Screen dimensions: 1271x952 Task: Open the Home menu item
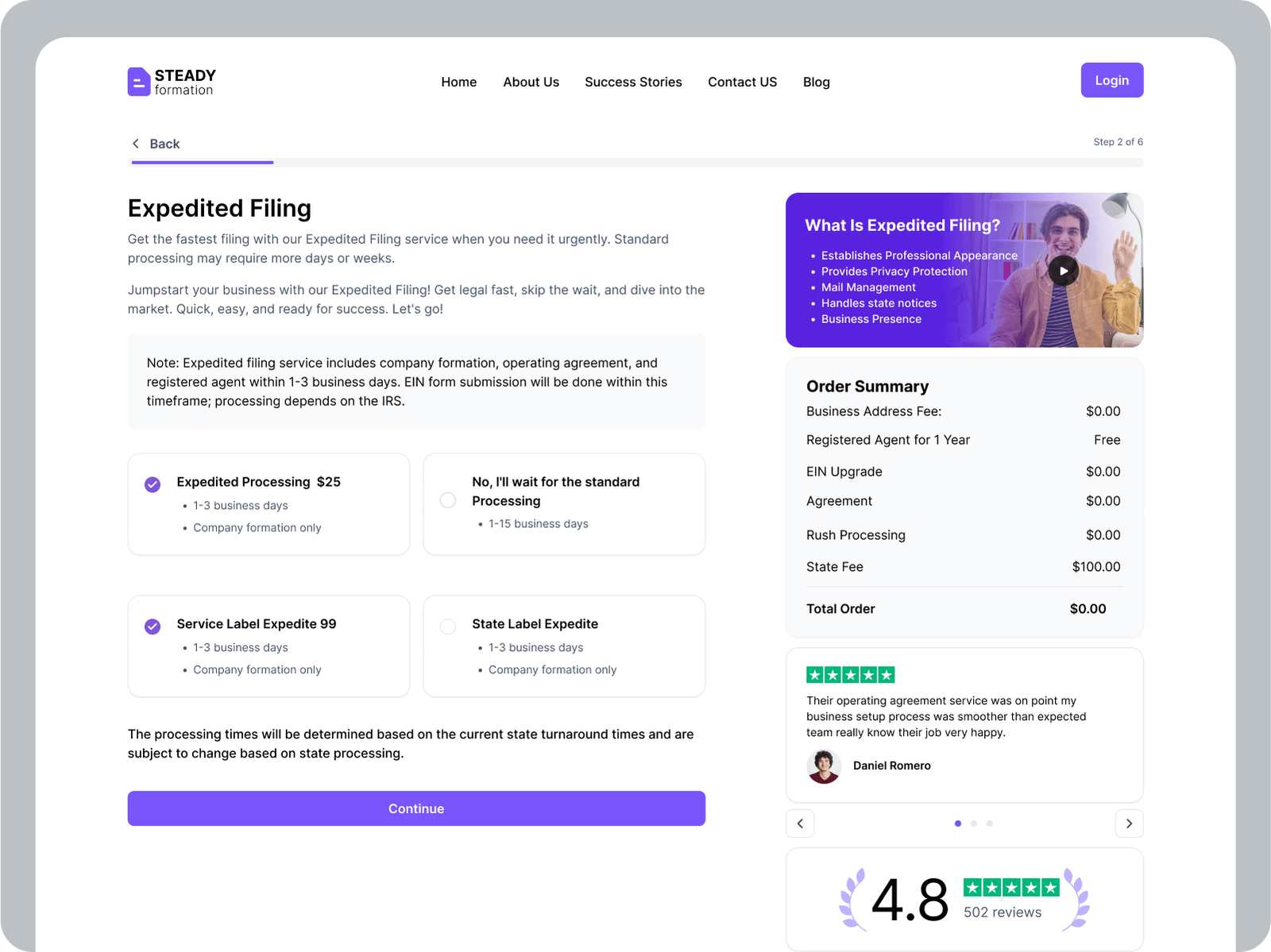[459, 82]
